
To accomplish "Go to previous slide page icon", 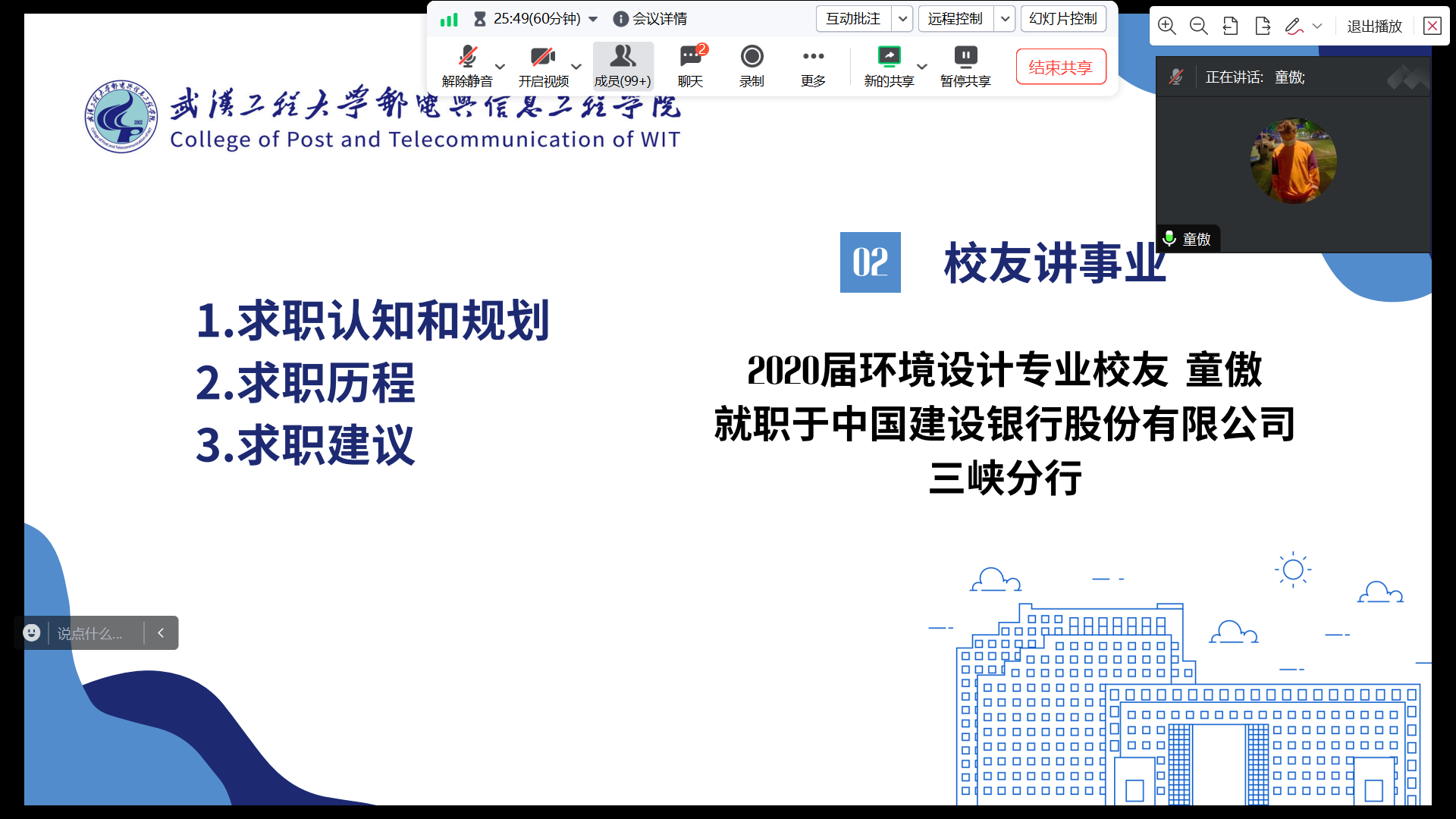I will [1230, 26].
